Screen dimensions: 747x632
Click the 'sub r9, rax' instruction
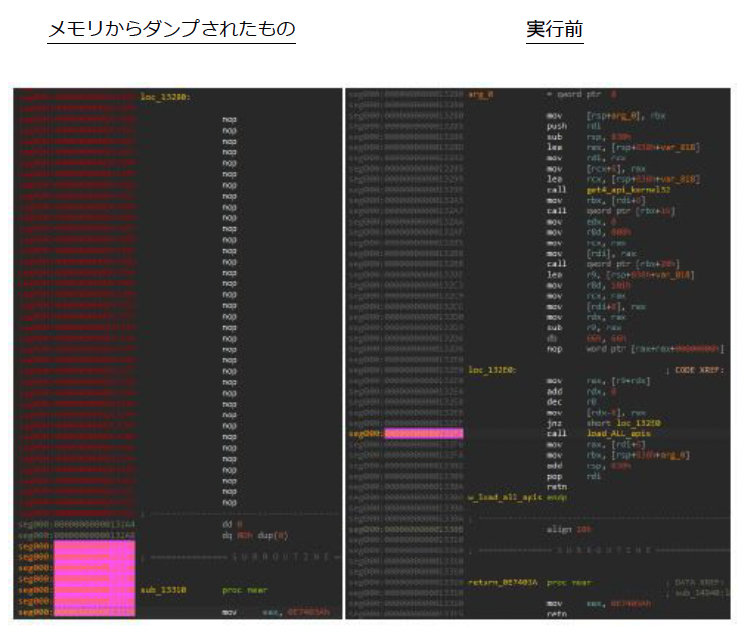pyautogui.click(x=584, y=328)
